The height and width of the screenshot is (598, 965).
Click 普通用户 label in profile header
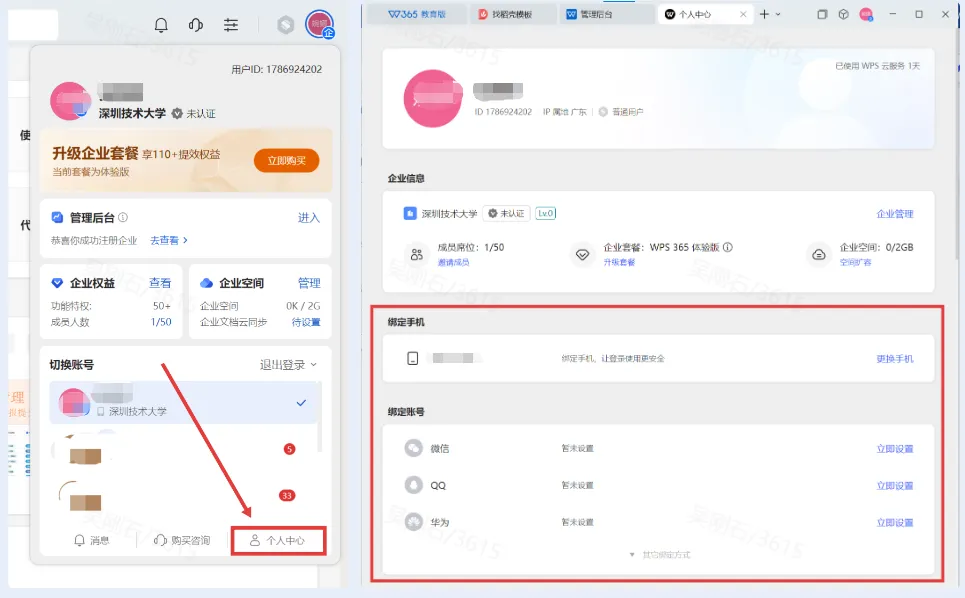627,112
